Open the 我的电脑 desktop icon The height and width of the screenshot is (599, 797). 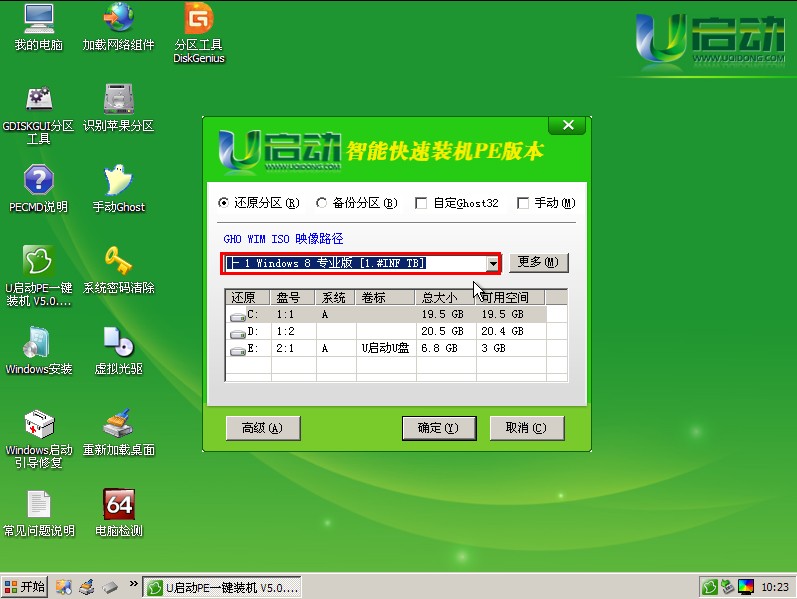(x=39, y=25)
